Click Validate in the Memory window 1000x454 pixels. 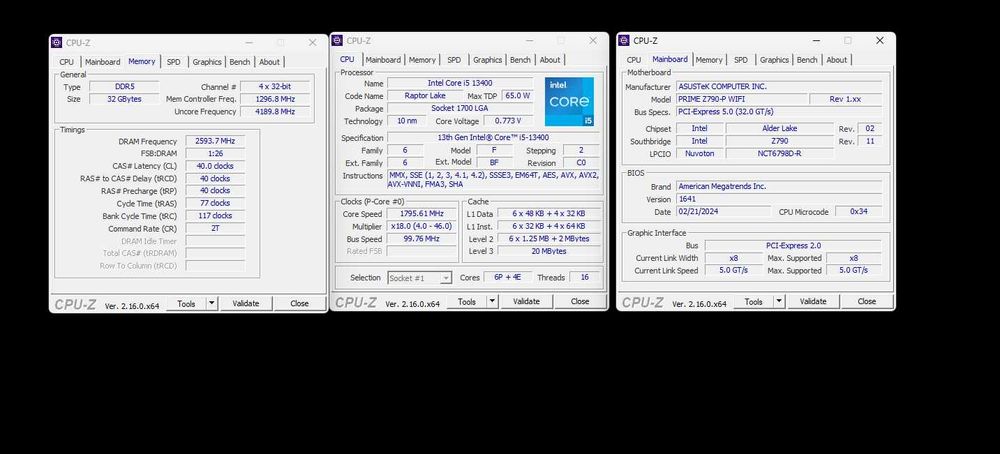(246, 304)
